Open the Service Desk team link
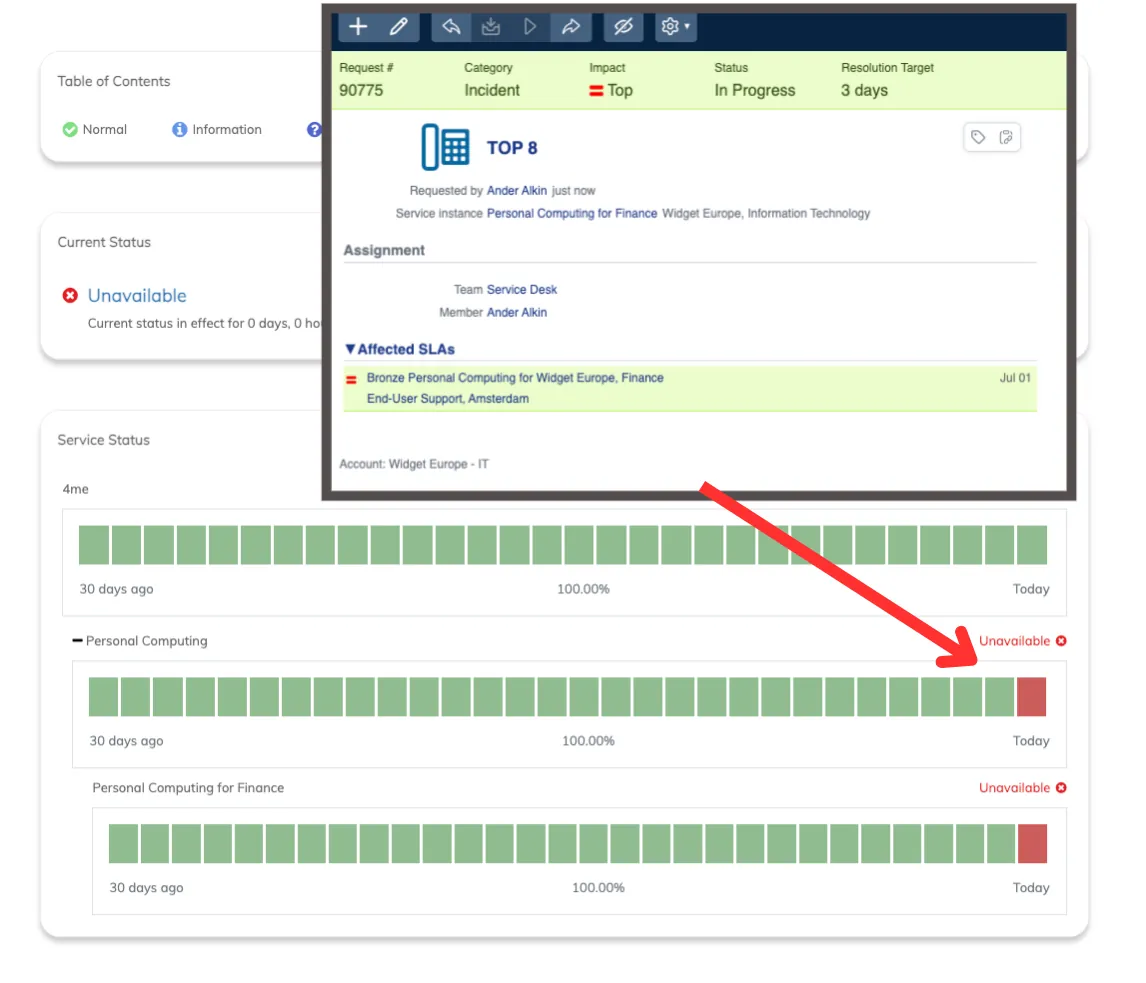The image size is (1146, 983). coord(522,289)
